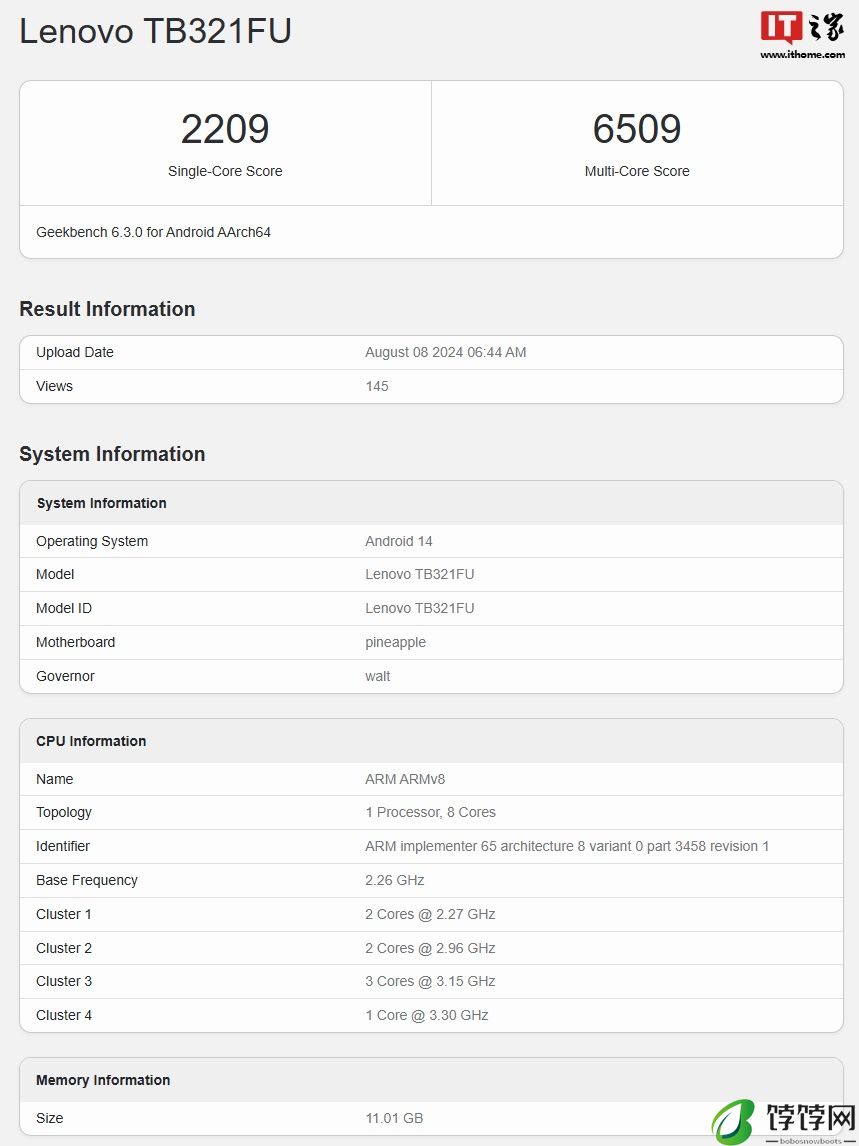Click the Size row label

pos(50,1118)
